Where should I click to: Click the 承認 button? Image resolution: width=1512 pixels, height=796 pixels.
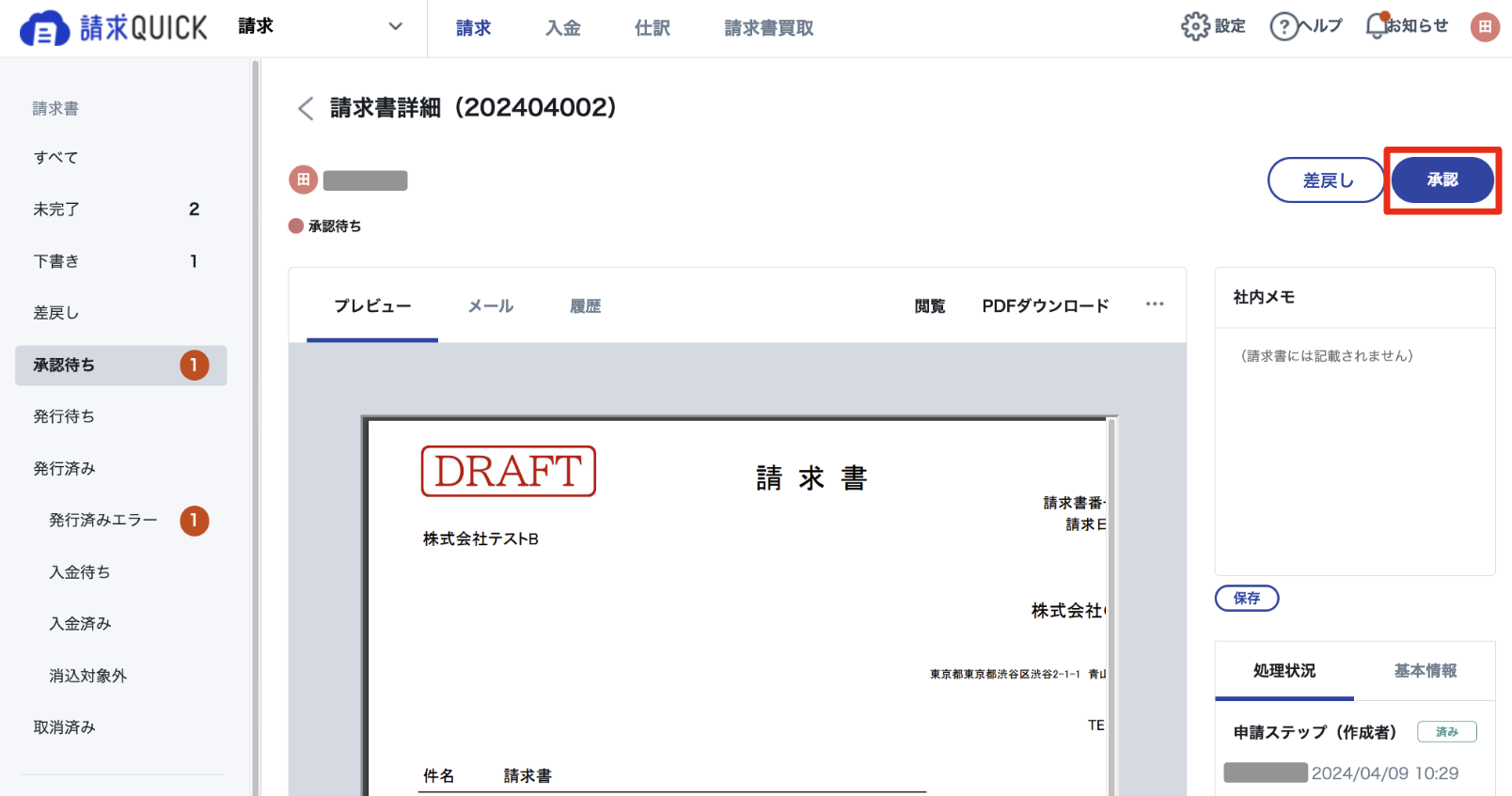1442,179
